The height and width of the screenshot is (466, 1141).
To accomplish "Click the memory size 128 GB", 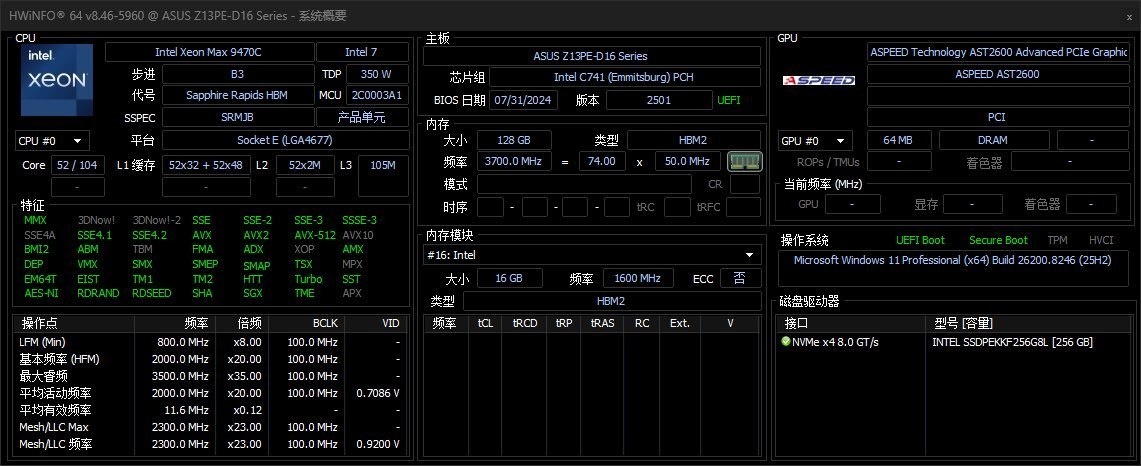I will tap(513, 140).
